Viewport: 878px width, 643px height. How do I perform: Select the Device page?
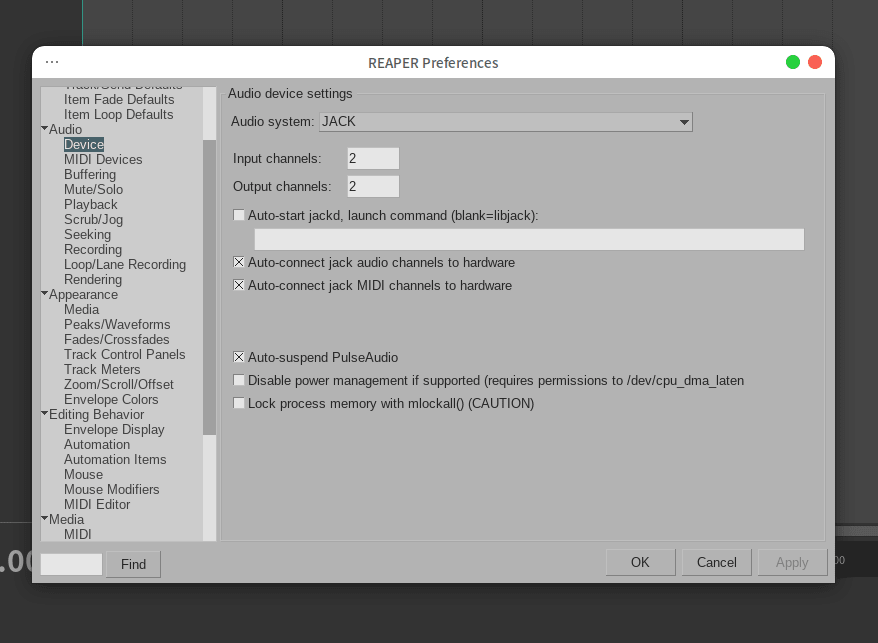(x=84, y=145)
